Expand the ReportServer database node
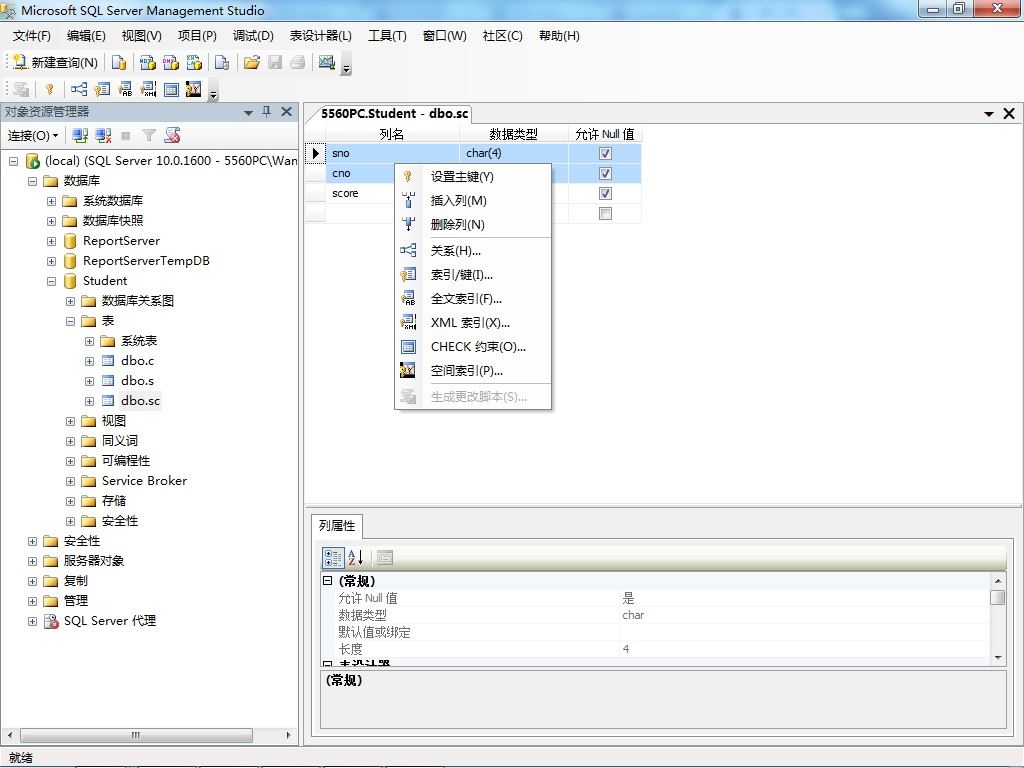1024x768 pixels. coord(51,241)
